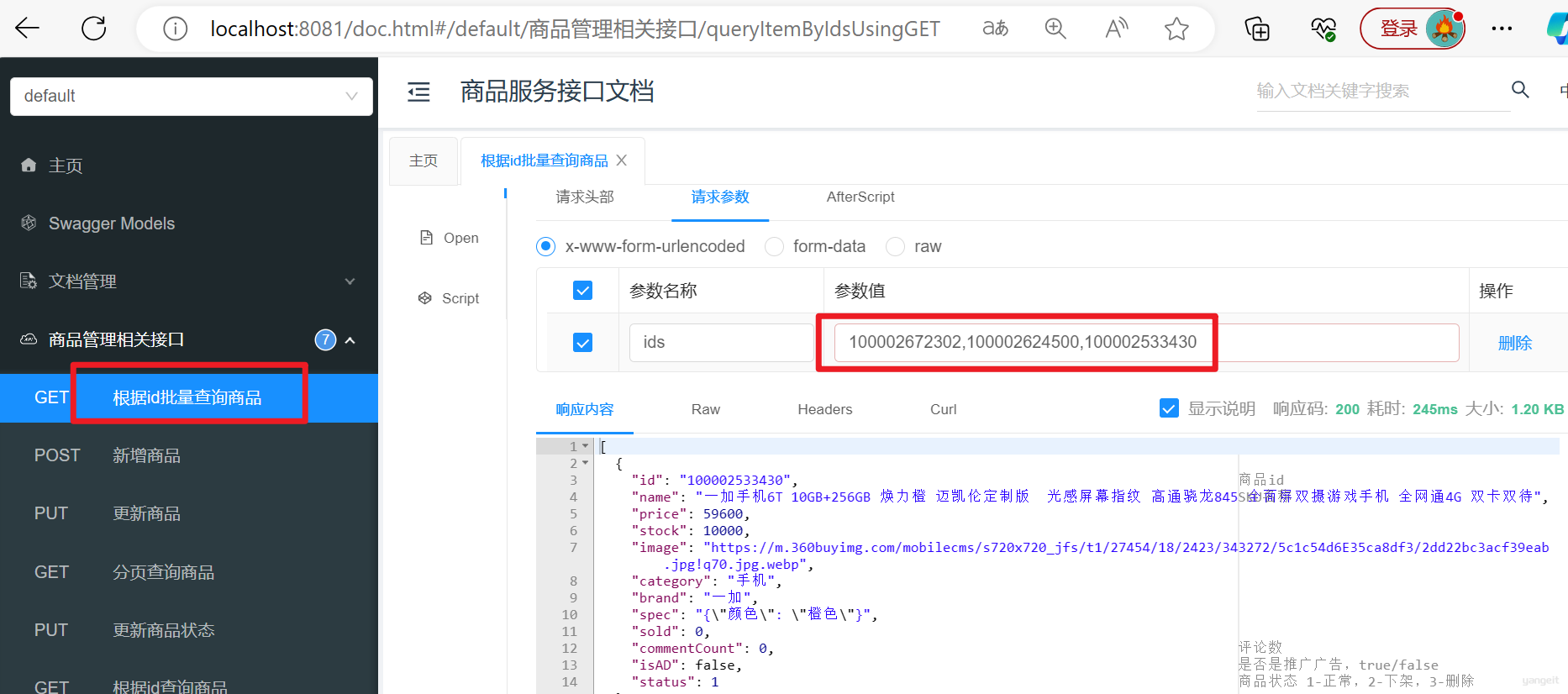Screen dimensions: 1568x694
Task: Open the AfterScript tab
Action: tap(860, 197)
